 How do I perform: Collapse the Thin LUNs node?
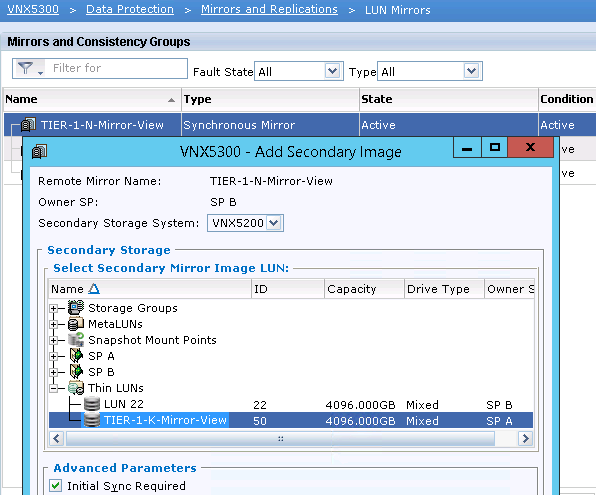point(54,388)
